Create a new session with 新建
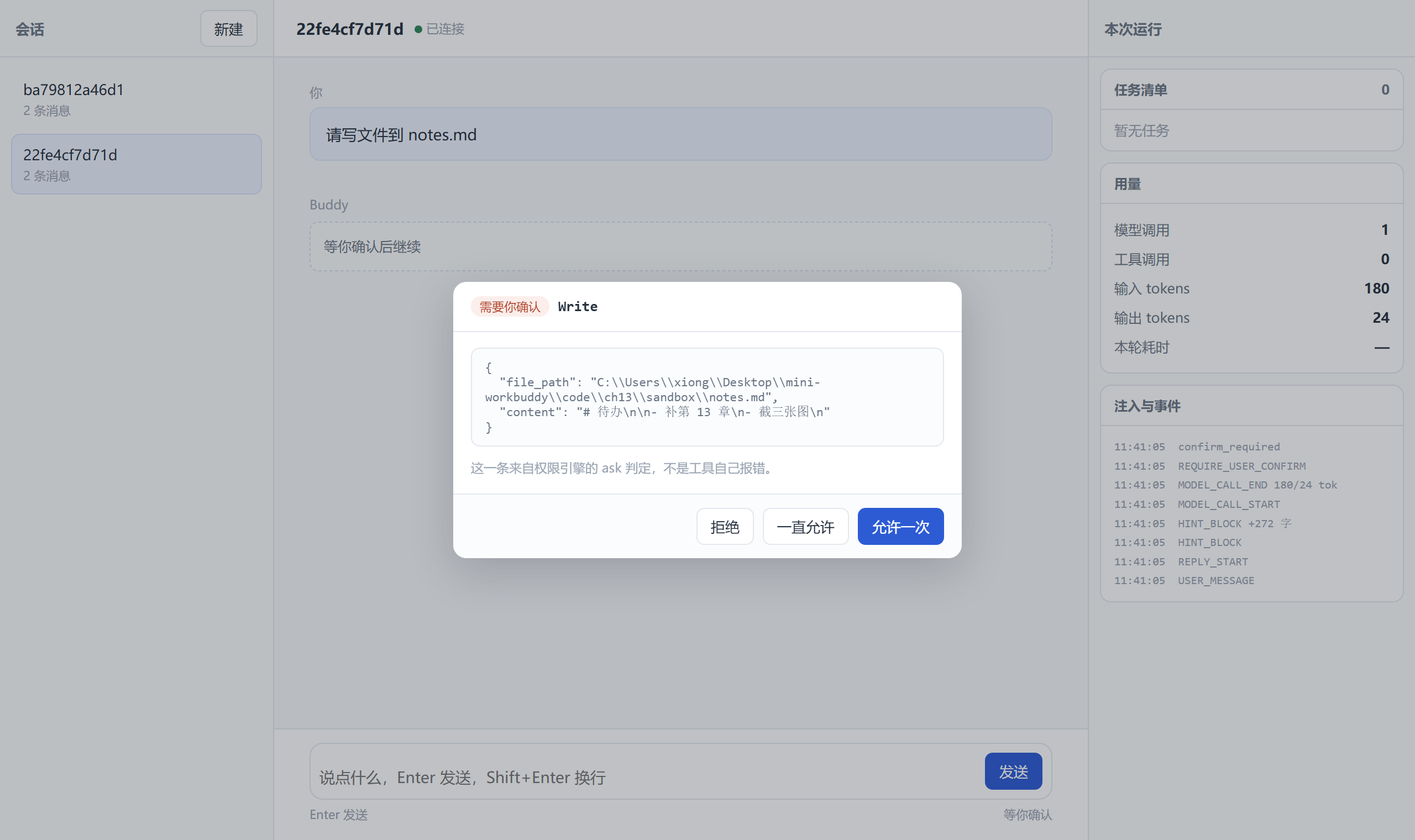The width and height of the screenshot is (1415, 840). pyautogui.click(x=229, y=29)
